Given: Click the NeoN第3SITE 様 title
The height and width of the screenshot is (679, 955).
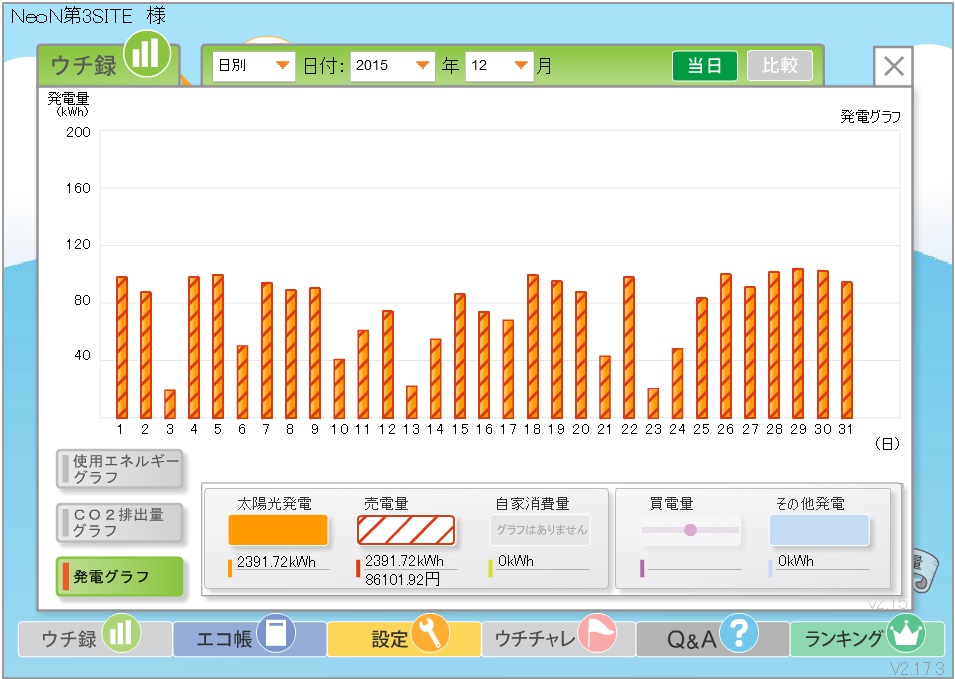Looking at the screenshot, I should [88, 16].
